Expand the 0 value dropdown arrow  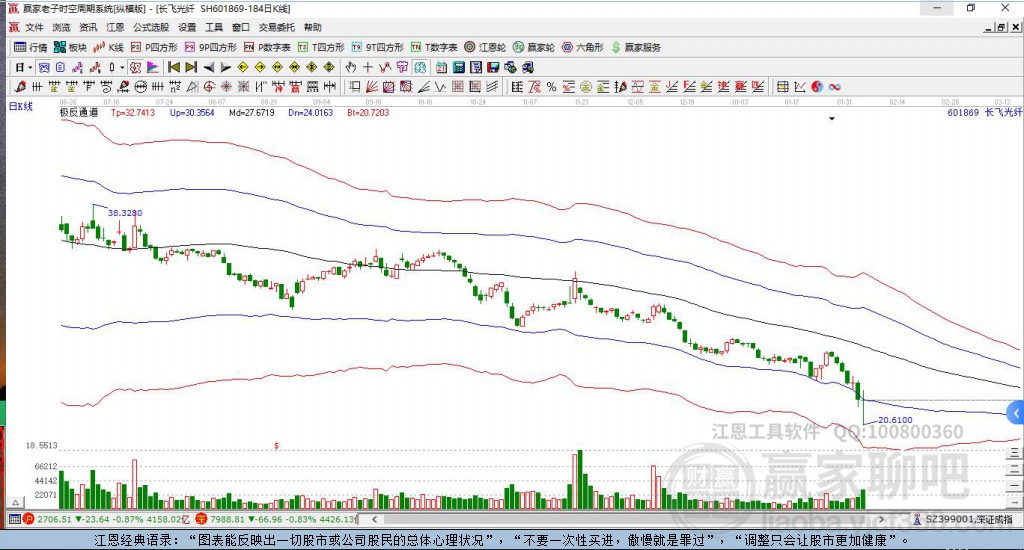pyautogui.click(x=122, y=67)
